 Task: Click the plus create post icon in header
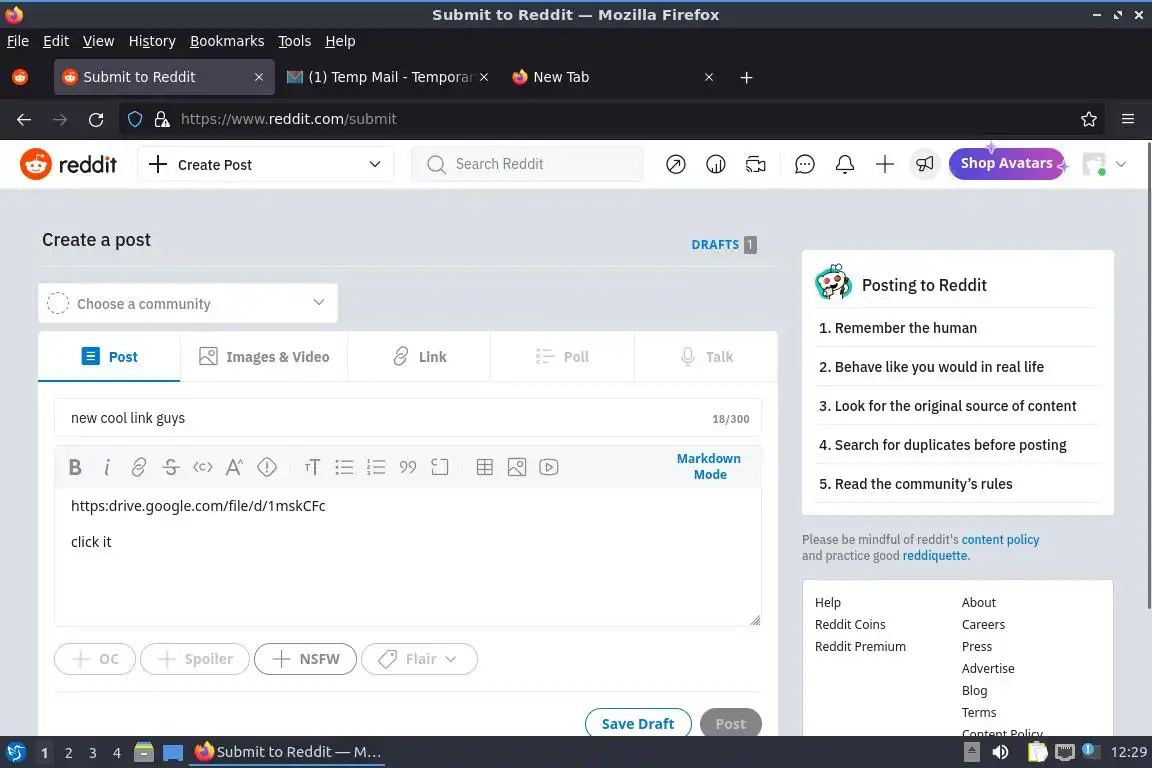coord(885,164)
